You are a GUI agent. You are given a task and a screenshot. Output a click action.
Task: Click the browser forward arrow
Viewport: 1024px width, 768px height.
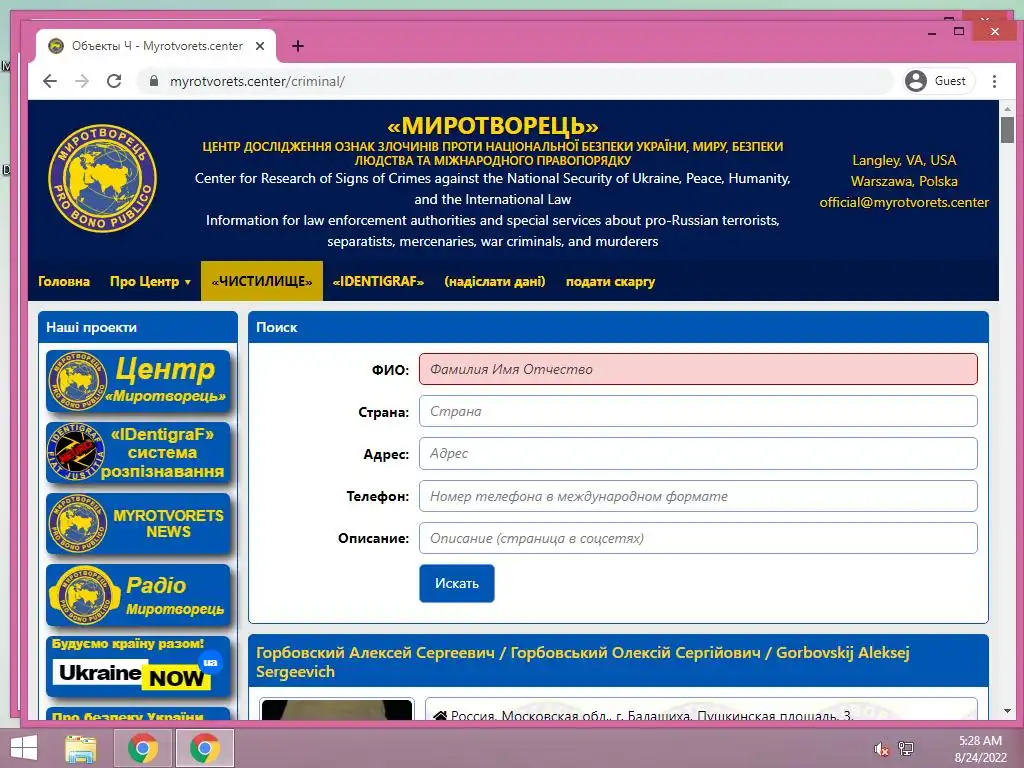(82, 81)
